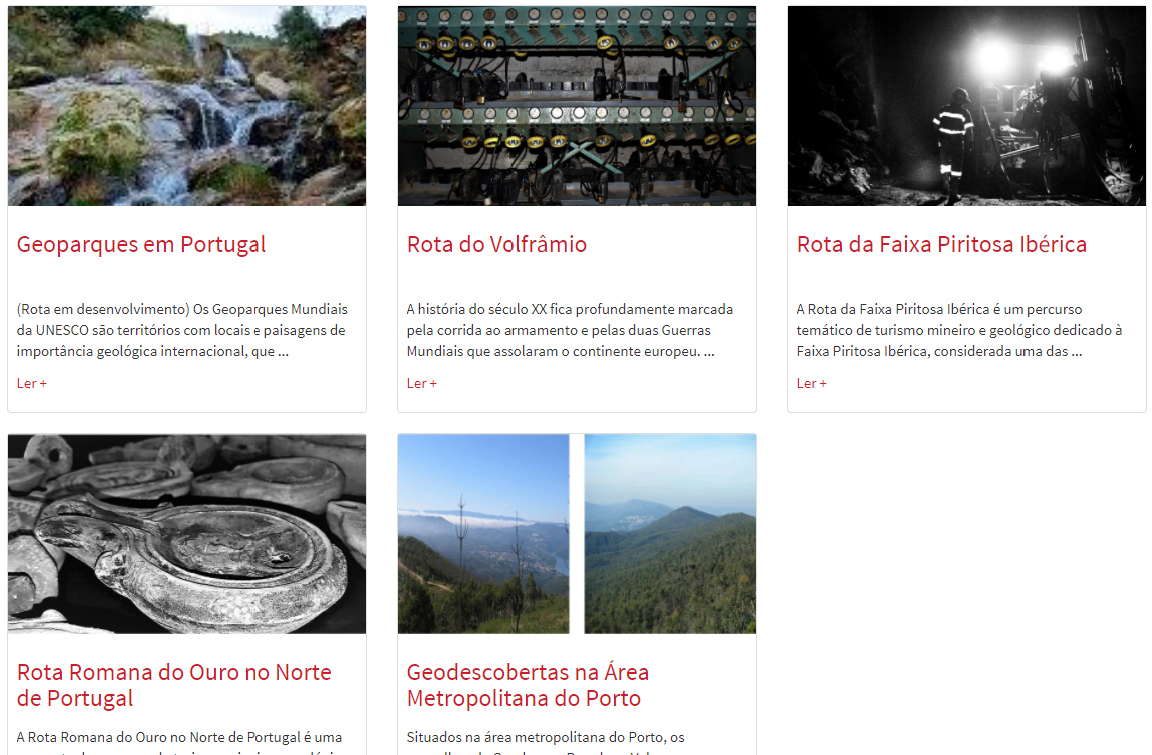Click the Volfrâmio século XX description paragraph
Viewport: 1152px width, 755px height.
tap(570, 330)
